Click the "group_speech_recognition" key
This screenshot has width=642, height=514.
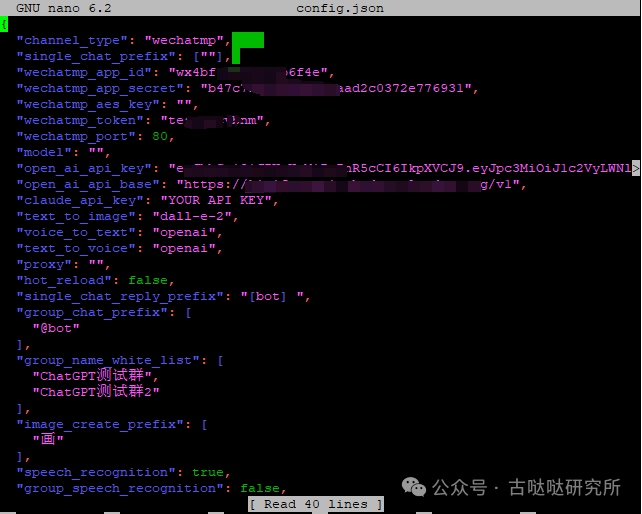[120, 488]
